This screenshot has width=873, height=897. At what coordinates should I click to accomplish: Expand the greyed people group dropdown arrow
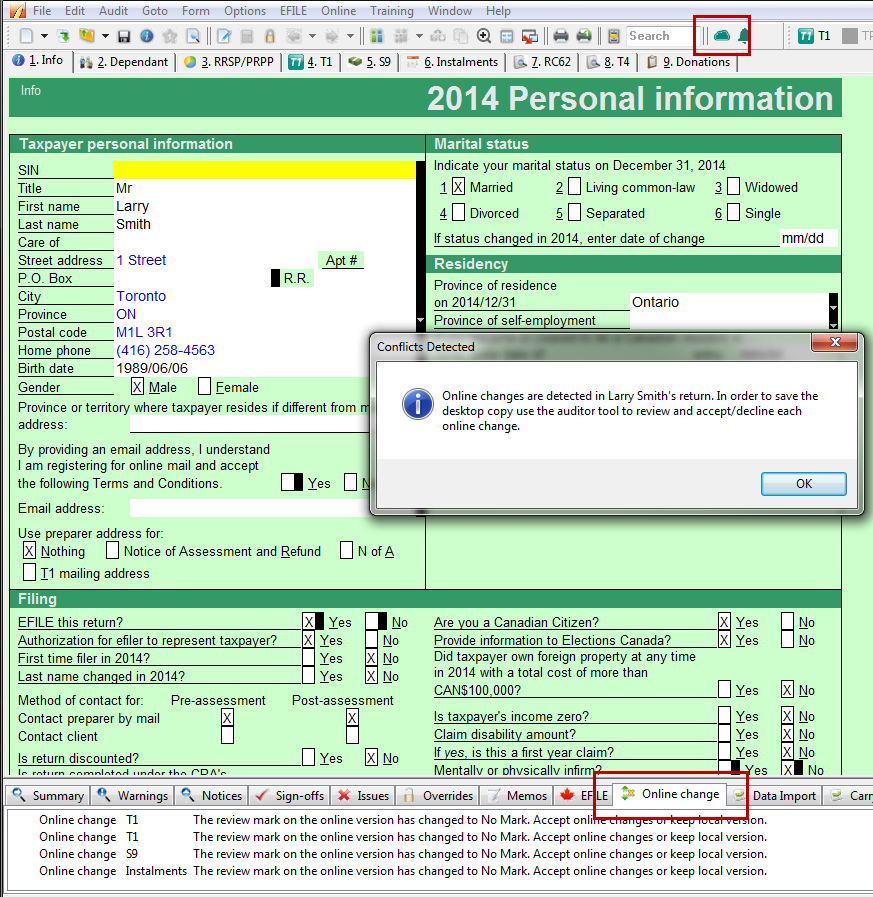(419, 36)
